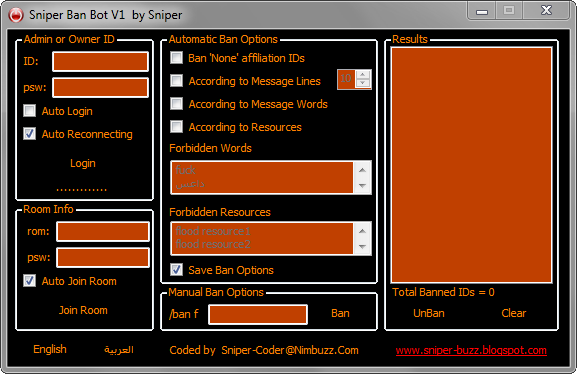
Task: Enable the Auto Login checkbox
Action: coord(29,110)
